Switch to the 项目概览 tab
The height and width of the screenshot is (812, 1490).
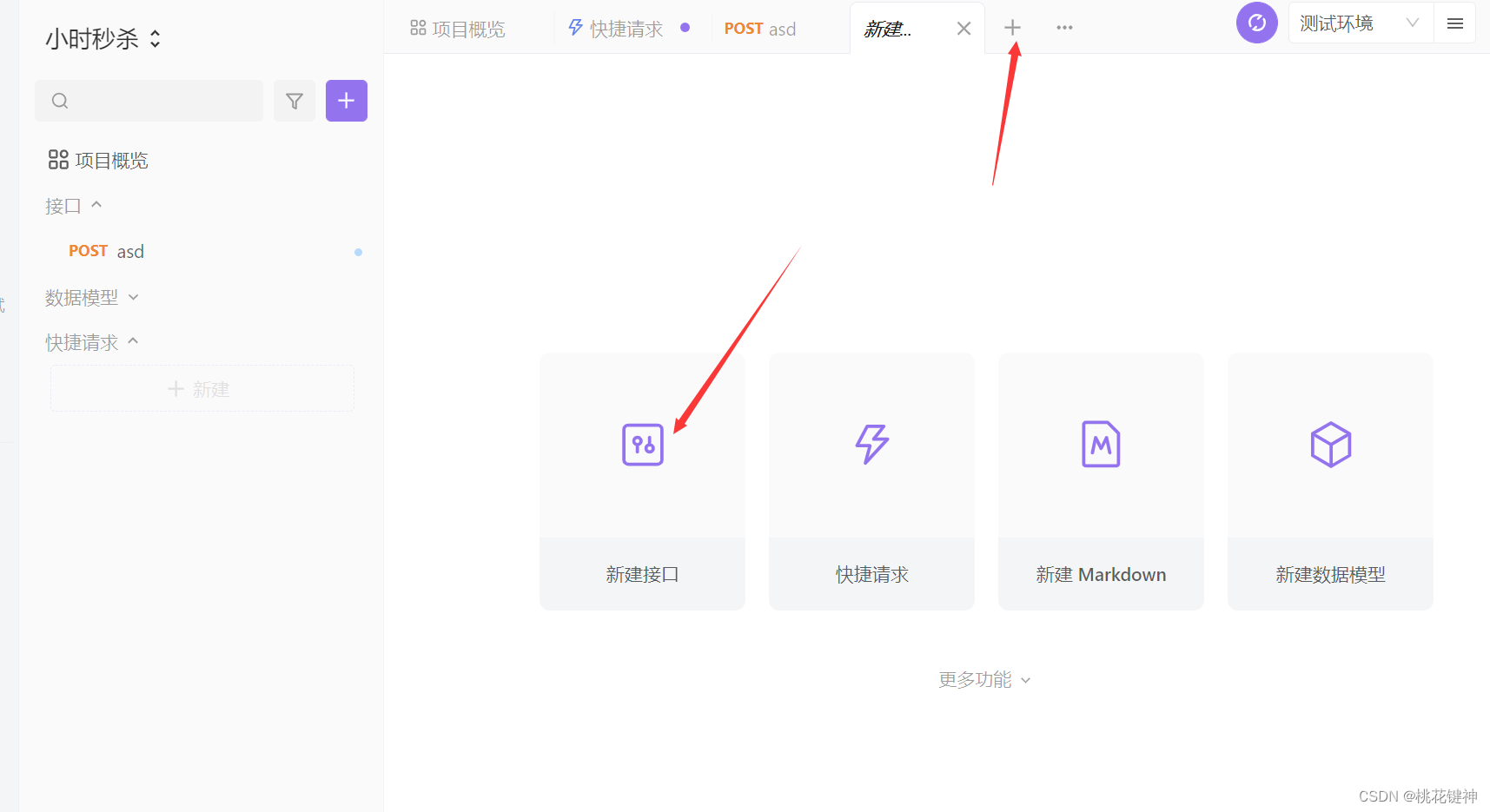coord(458,29)
